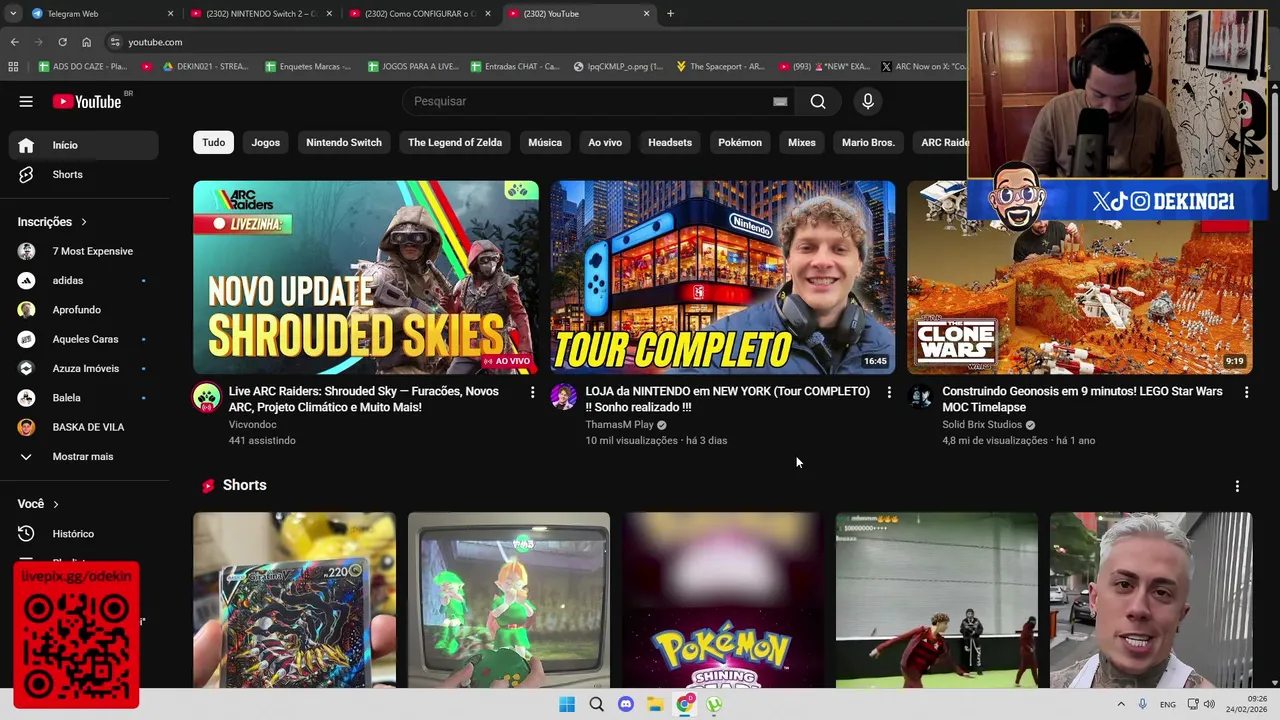Image resolution: width=1280 pixels, height=720 pixels.
Task: Open uTorrent from the taskbar
Action: [714, 704]
